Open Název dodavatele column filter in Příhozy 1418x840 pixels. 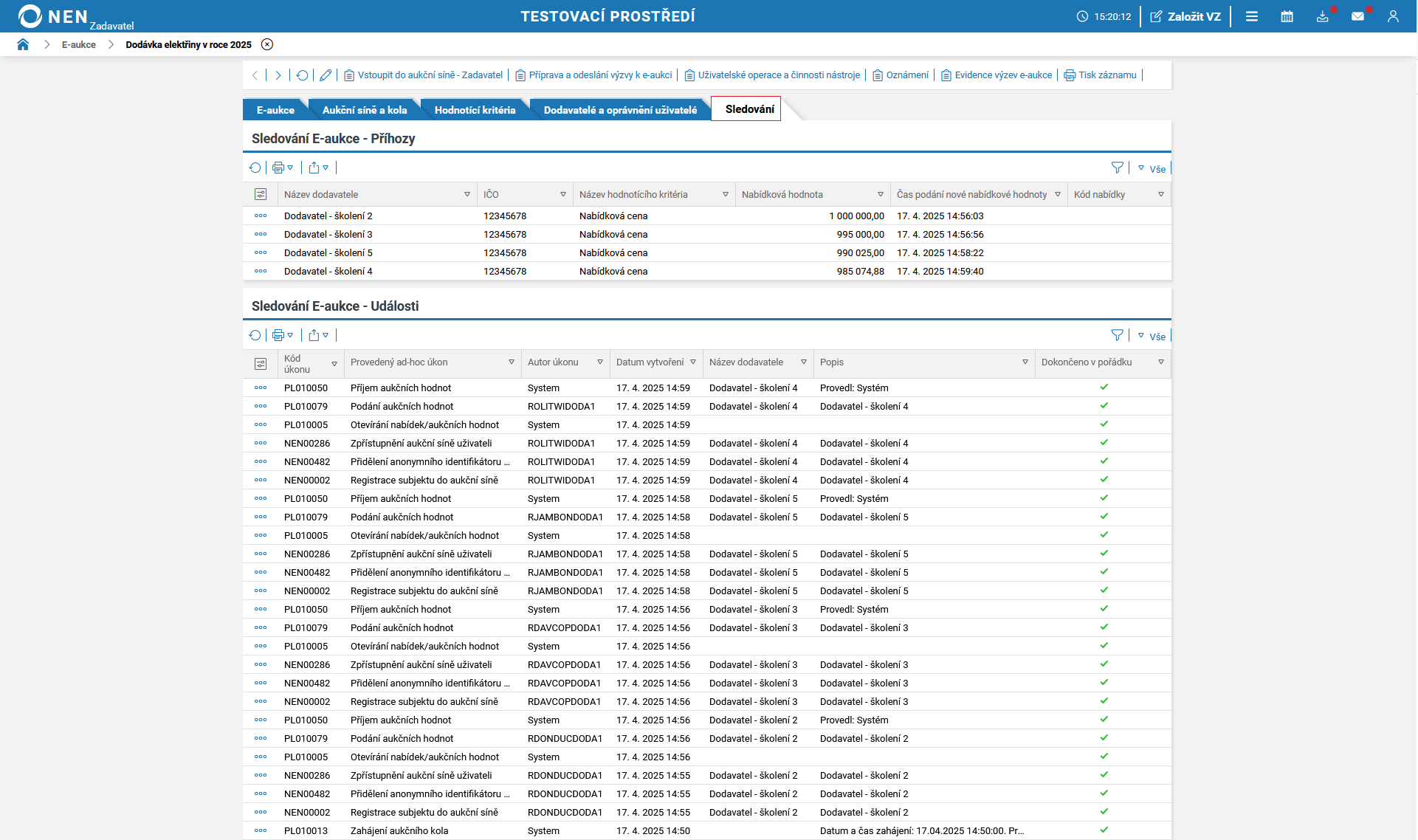point(467,194)
